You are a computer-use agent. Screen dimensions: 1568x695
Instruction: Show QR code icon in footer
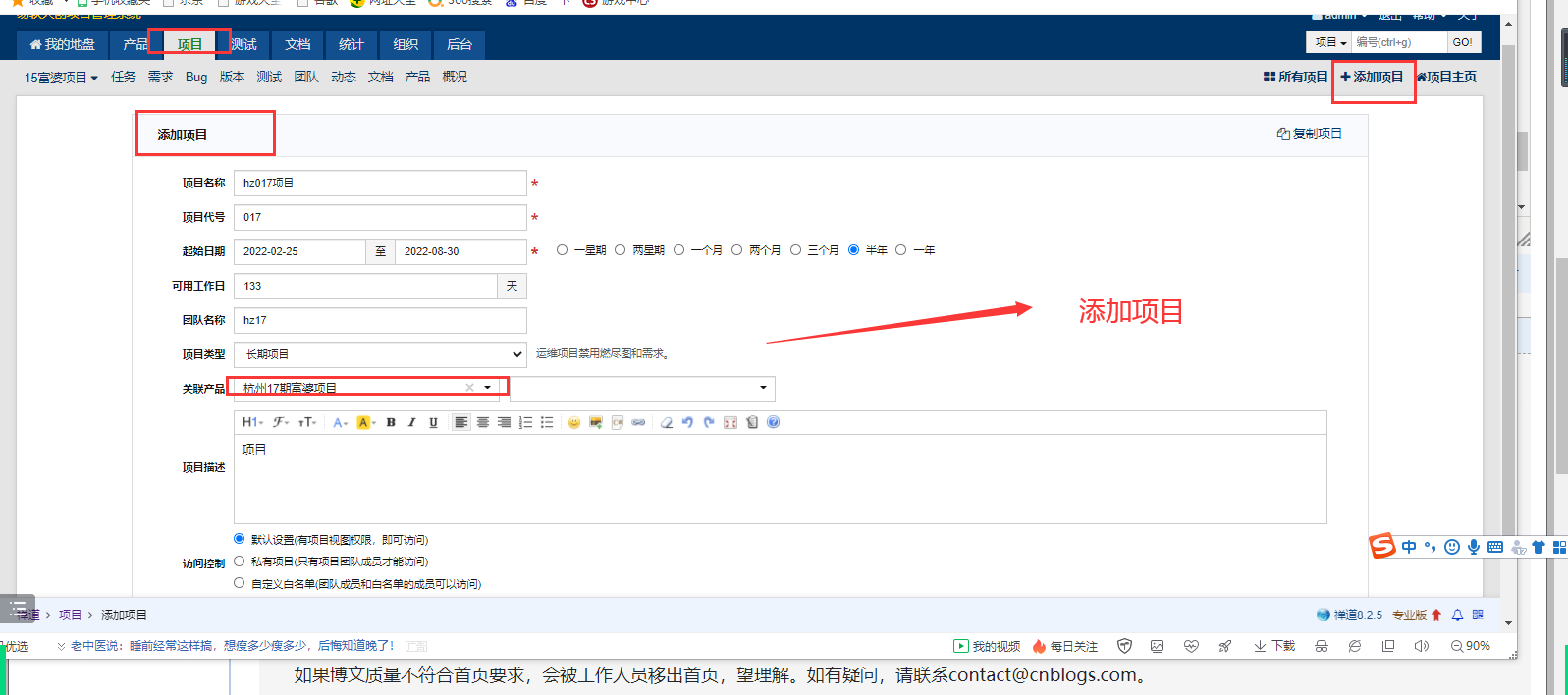[1478, 615]
